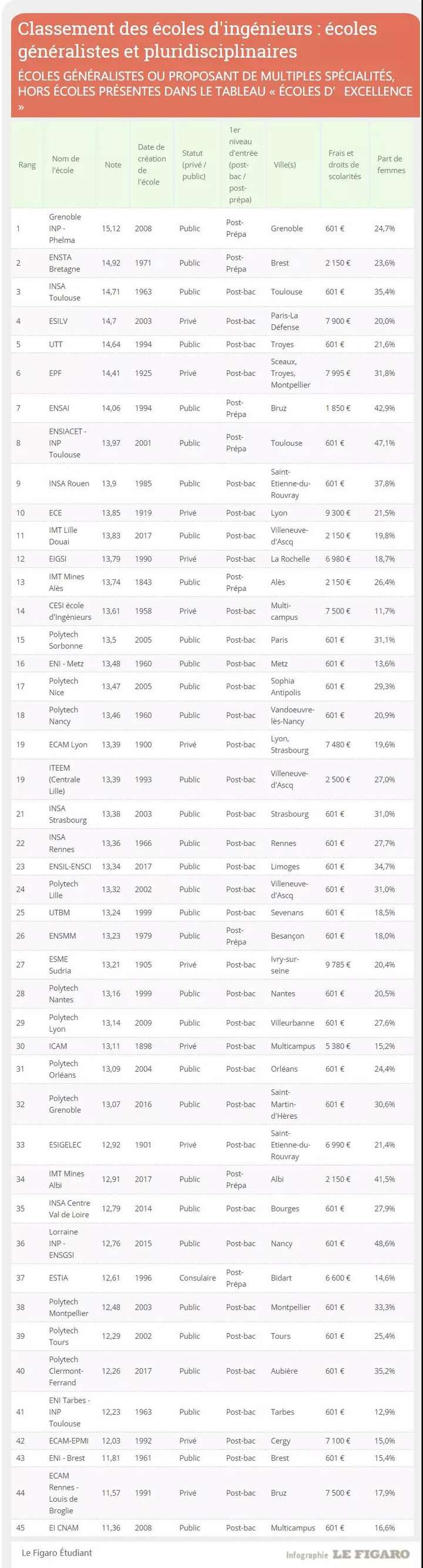The height and width of the screenshot is (1568, 423).
Task: Click the Rang column header
Action: tap(27, 165)
